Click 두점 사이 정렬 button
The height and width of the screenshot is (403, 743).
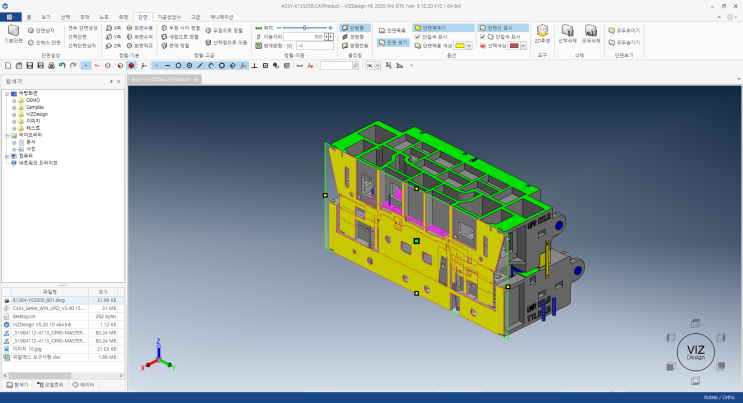(x=181, y=28)
